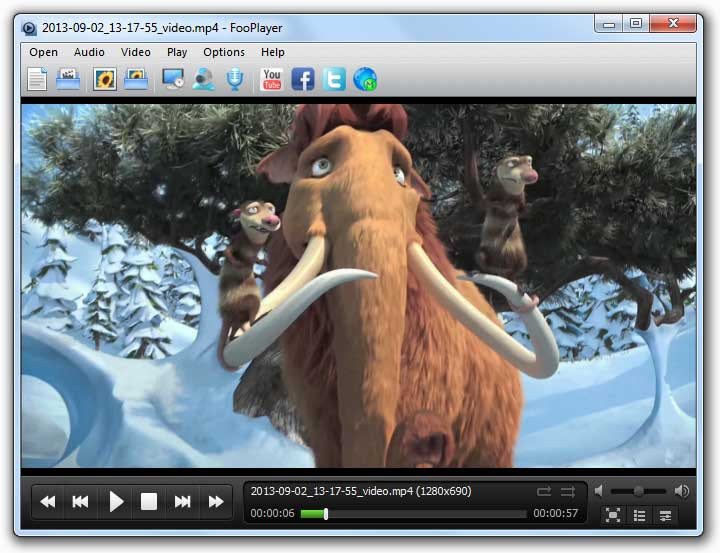Click the total duration 00:00:57
The width and height of the screenshot is (720, 553).
556,513
